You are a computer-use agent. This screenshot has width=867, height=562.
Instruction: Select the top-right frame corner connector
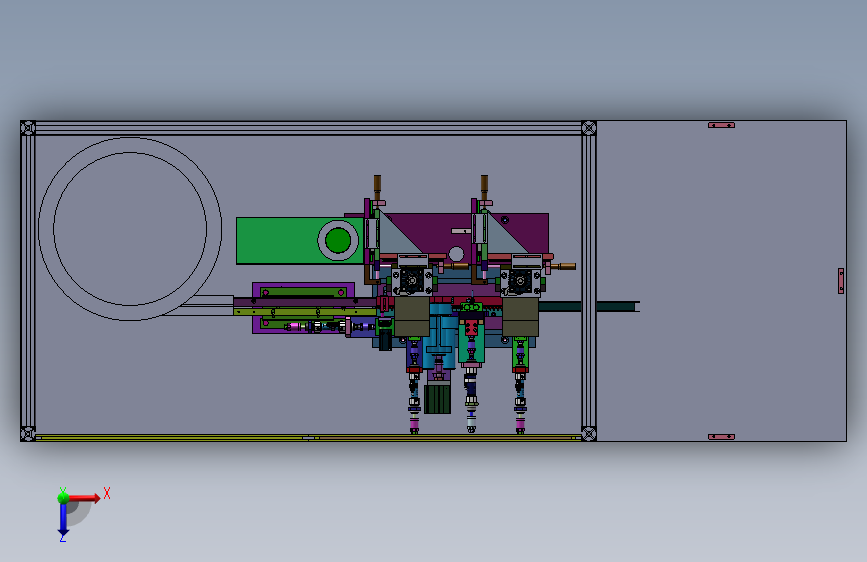pos(589,128)
